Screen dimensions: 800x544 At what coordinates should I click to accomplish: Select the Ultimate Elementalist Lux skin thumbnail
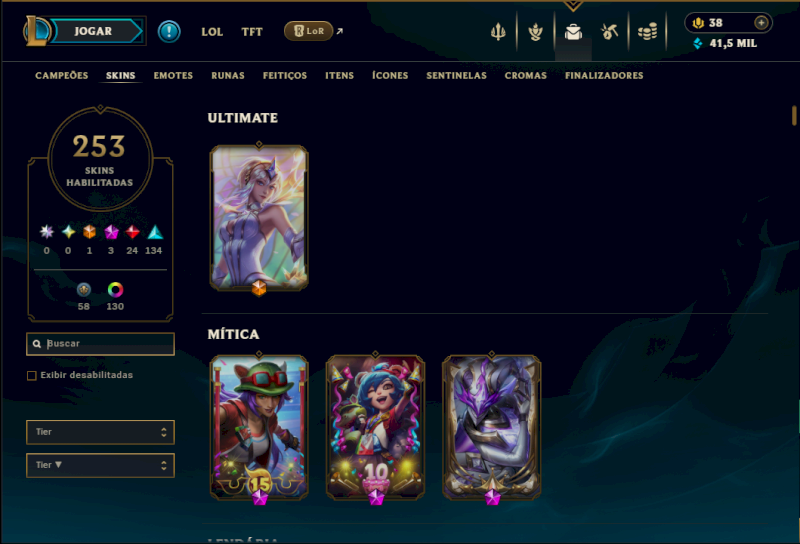coord(259,218)
